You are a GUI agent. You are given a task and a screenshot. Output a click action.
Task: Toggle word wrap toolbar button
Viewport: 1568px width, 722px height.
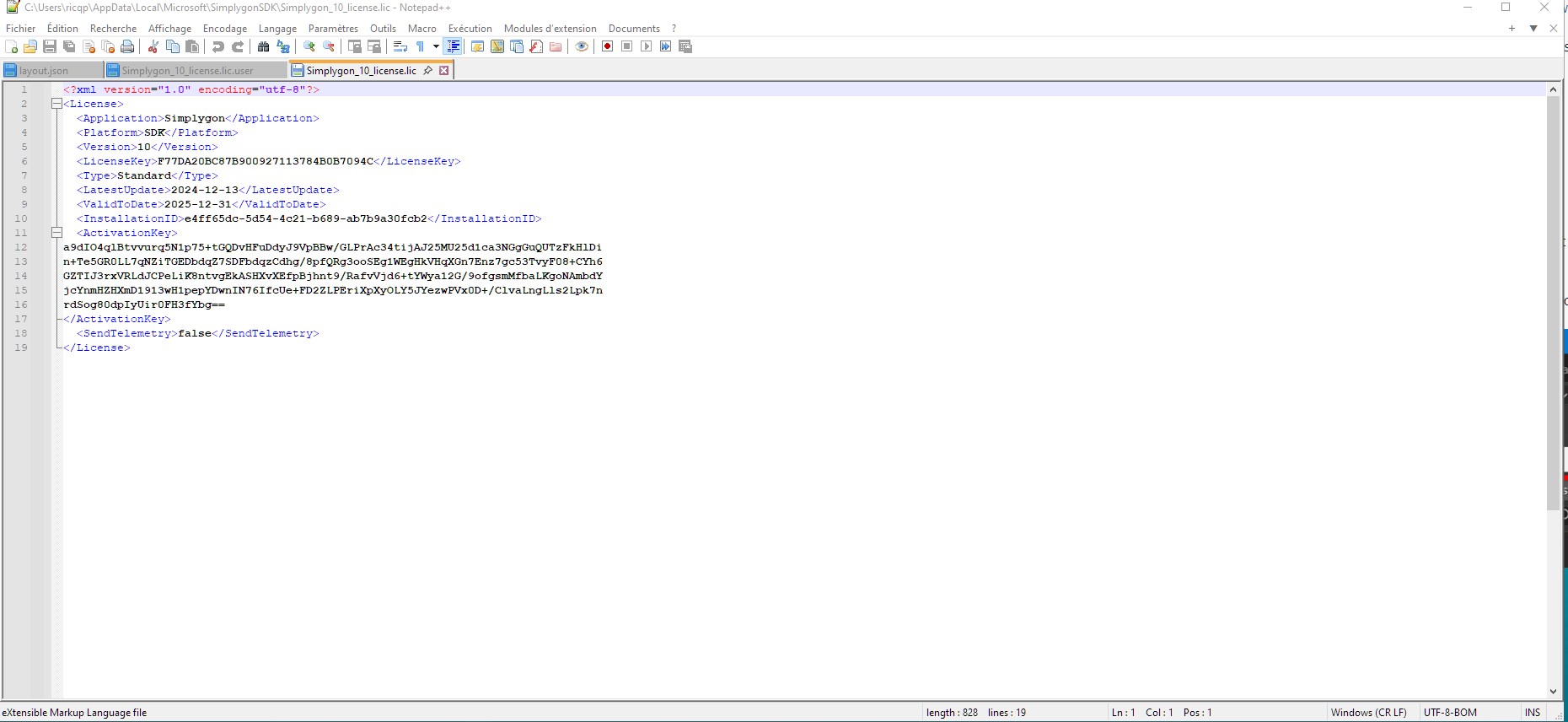[x=400, y=46]
